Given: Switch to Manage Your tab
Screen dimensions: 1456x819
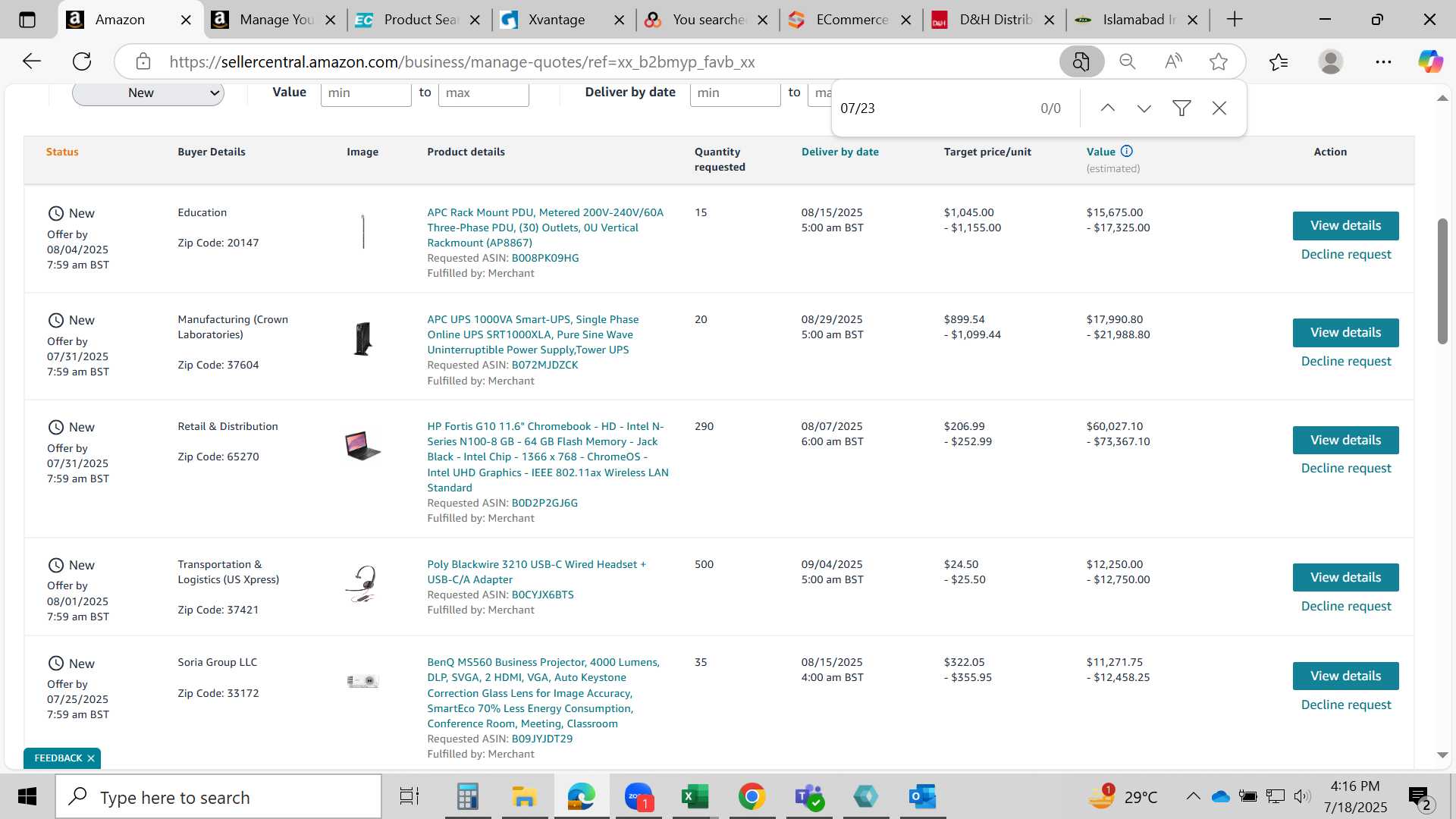Looking at the screenshot, I should point(277,20).
